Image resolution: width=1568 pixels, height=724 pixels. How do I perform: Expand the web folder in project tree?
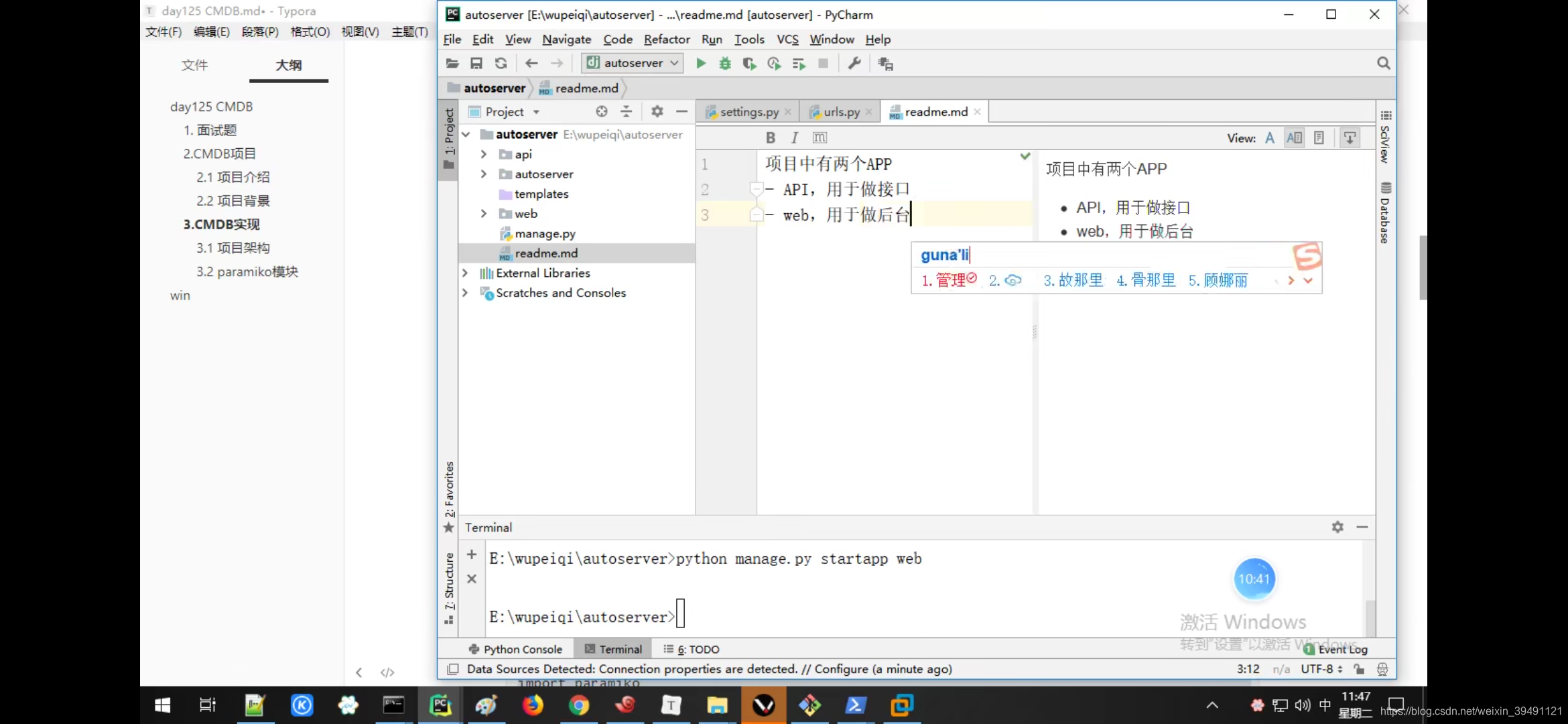(x=483, y=213)
